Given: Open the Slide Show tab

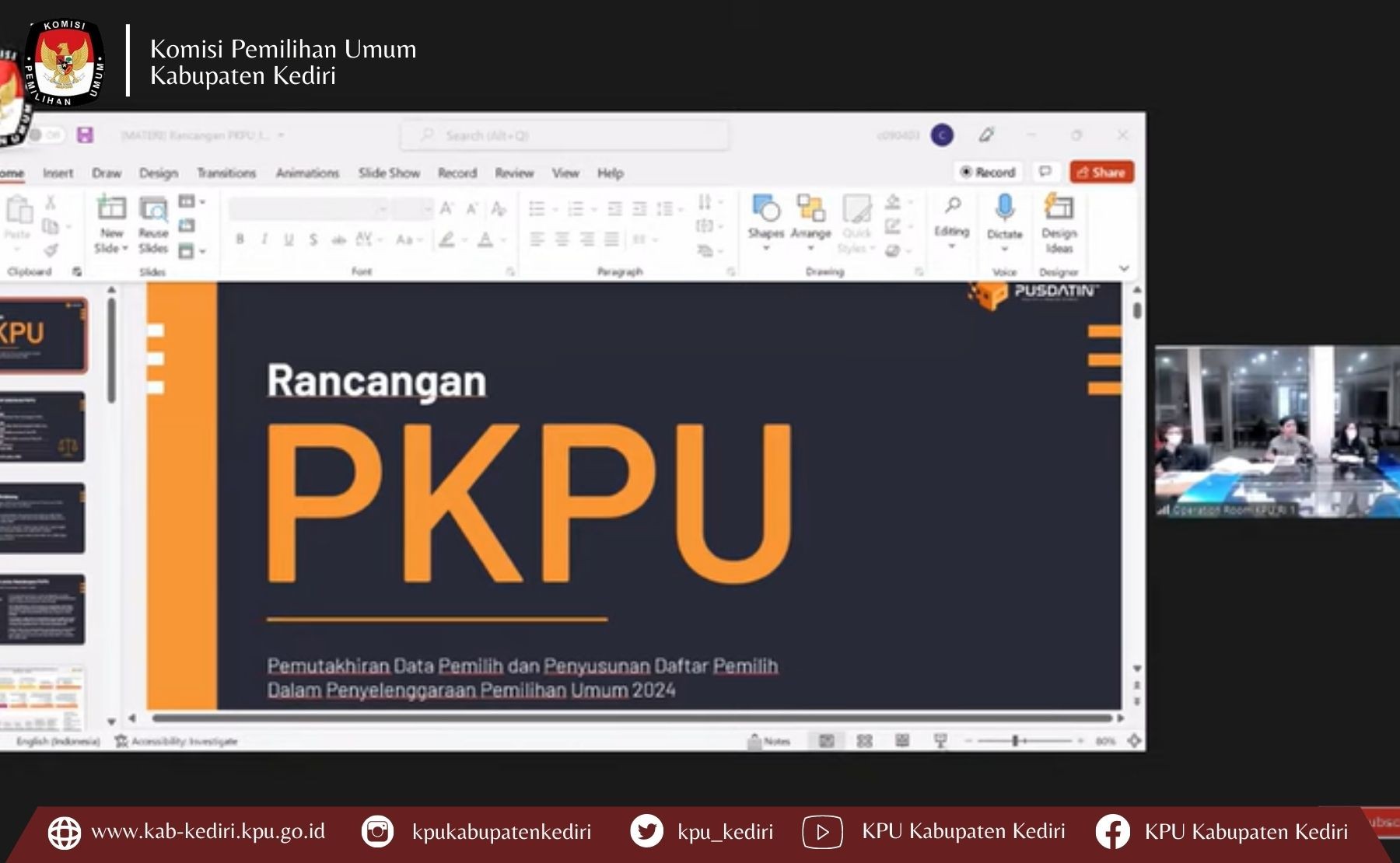Looking at the screenshot, I should [389, 173].
